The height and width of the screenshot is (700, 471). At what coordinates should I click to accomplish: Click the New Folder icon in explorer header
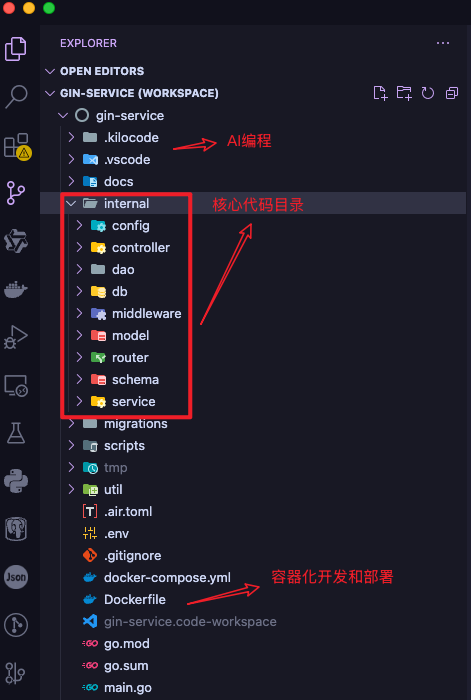point(404,93)
